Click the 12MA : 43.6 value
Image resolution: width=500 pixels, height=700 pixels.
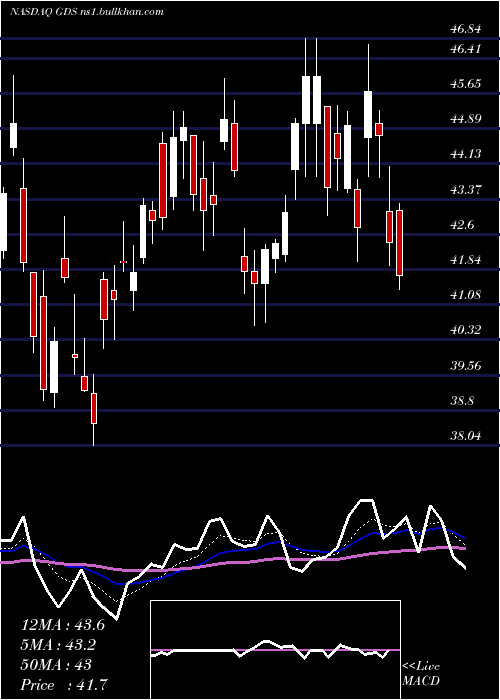pos(63,625)
